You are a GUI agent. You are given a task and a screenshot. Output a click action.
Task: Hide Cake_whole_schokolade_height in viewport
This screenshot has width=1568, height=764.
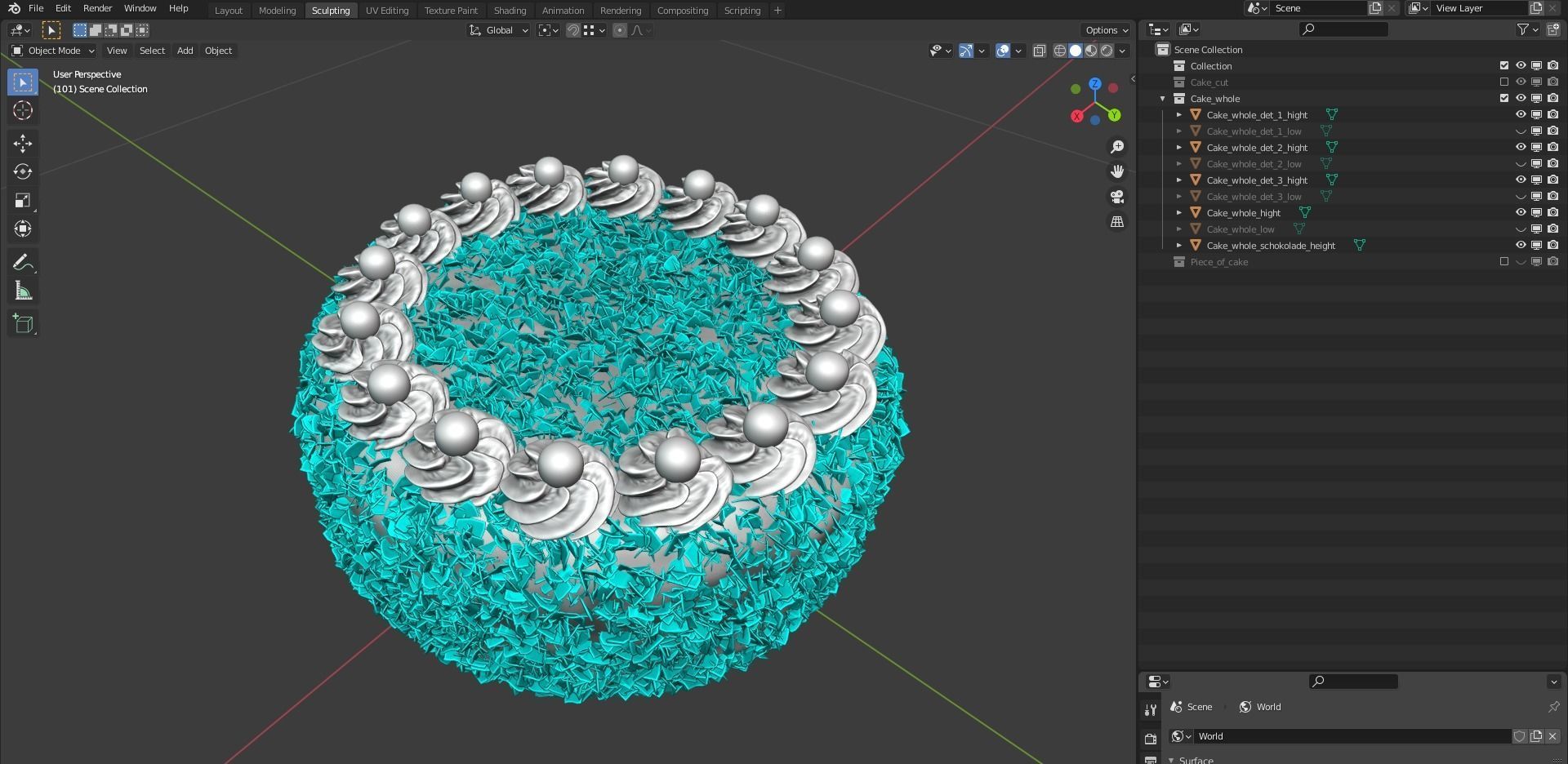coord(1521,246)
